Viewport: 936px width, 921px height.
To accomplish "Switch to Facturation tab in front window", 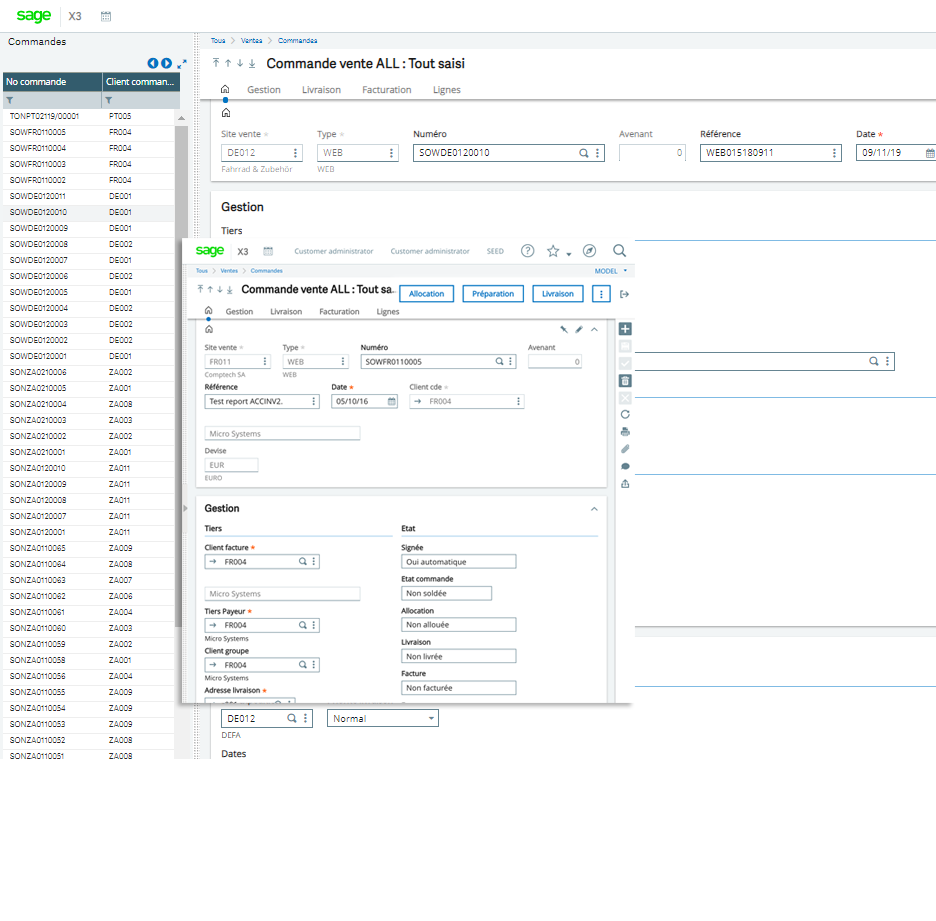I will tap(339, 312).
